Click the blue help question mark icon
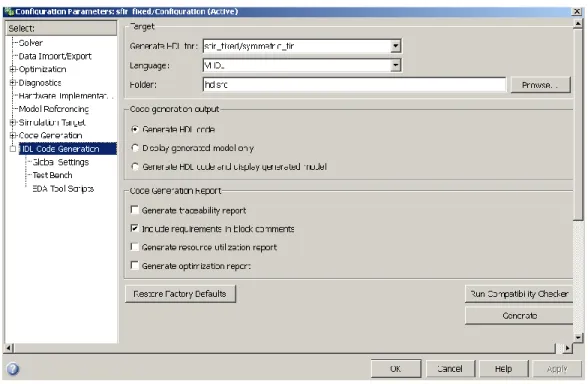588x384 pixels. pyautogui.click(x=13, y=369)
